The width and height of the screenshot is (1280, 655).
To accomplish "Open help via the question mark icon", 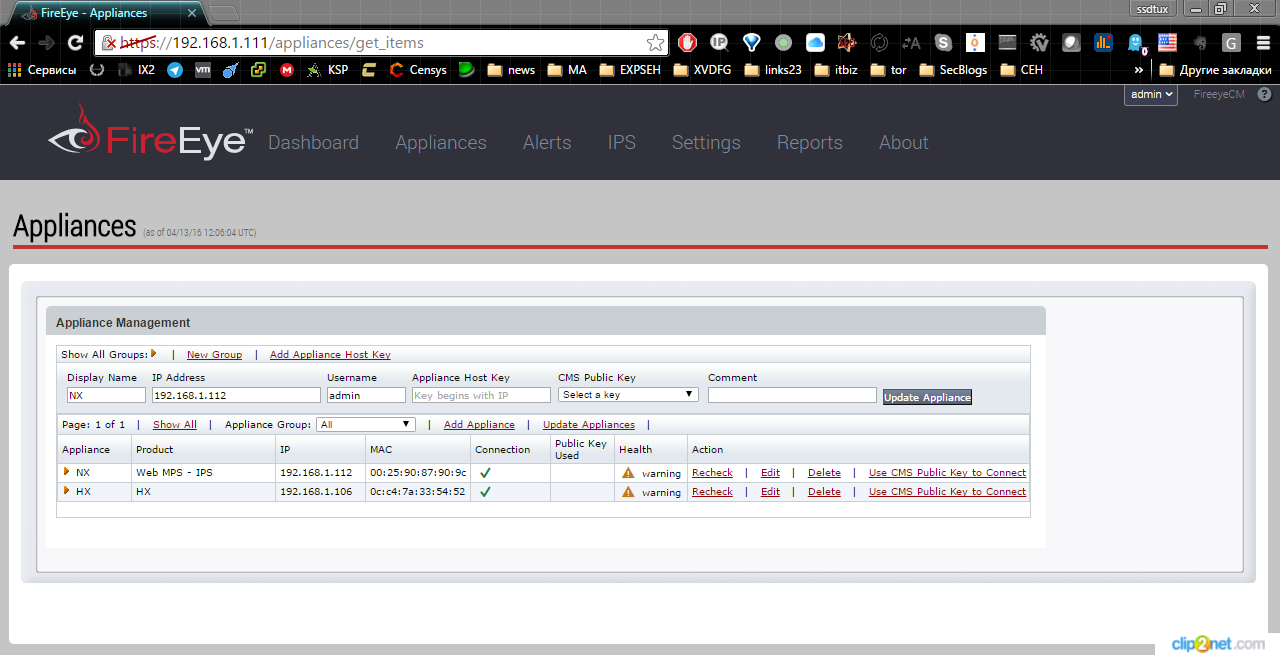I will coord(1264,93).
